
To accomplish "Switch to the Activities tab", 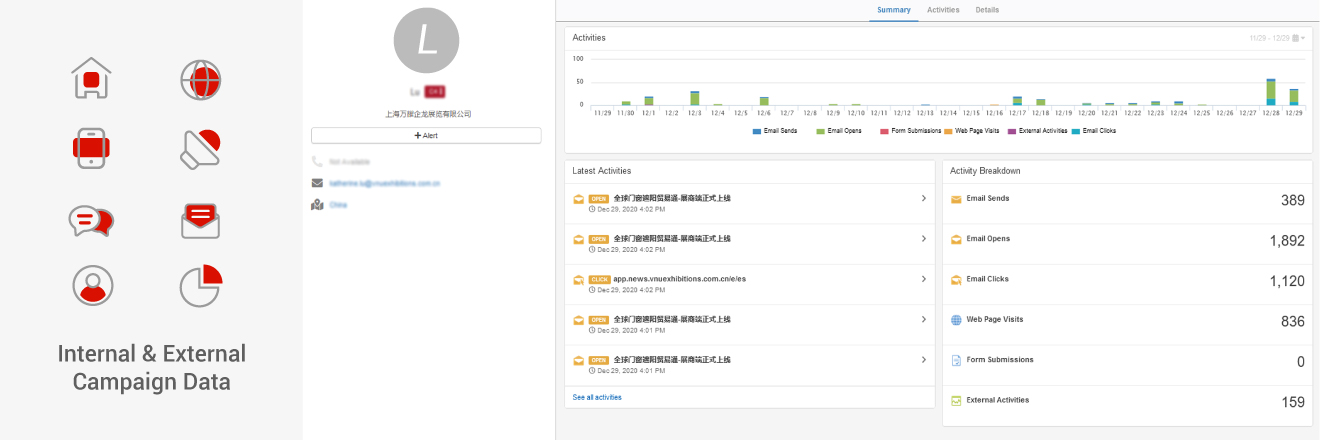I will (943, 10).
